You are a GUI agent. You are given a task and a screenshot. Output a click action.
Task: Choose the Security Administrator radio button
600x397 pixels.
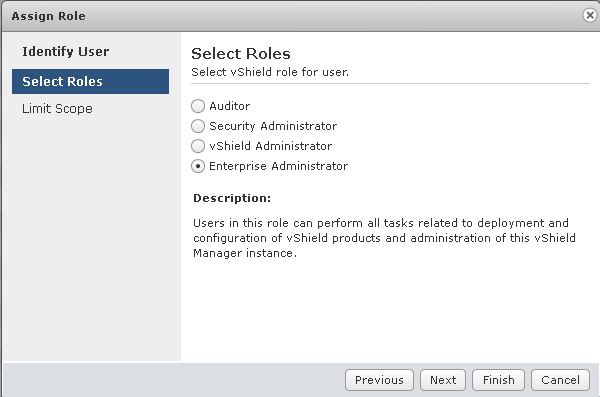coord(198,126)
